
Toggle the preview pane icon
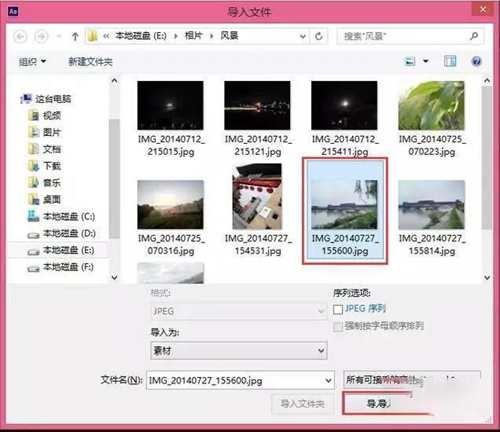click(450, 61)
